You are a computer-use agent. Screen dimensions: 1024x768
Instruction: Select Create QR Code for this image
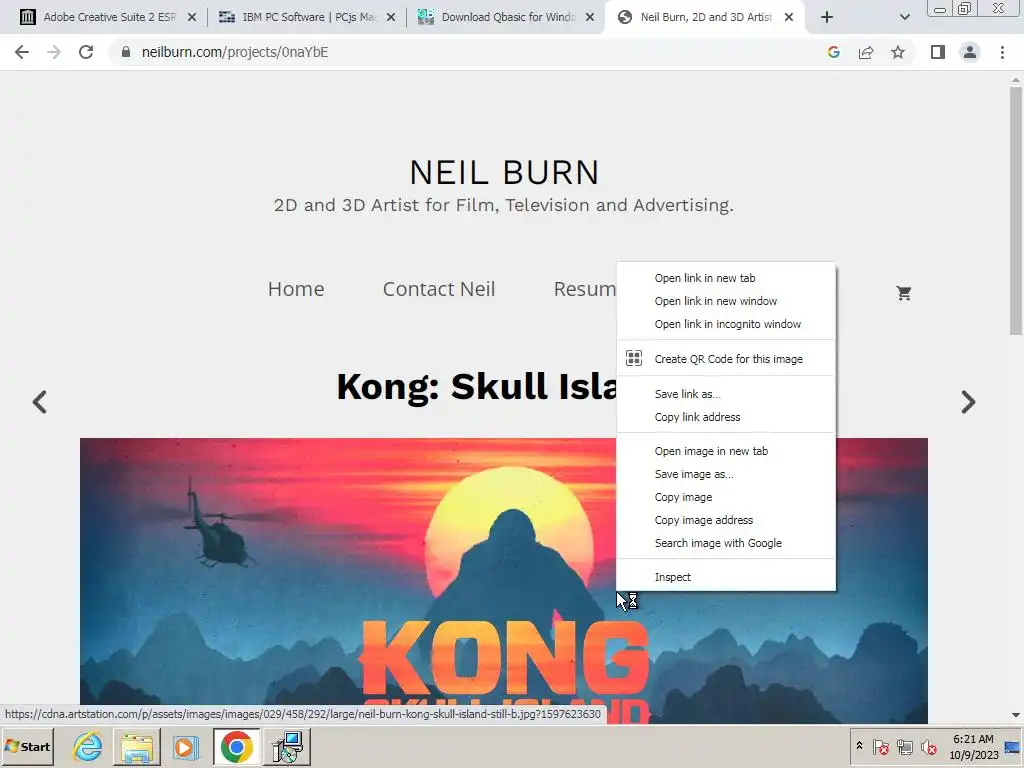tap(726, 359)
